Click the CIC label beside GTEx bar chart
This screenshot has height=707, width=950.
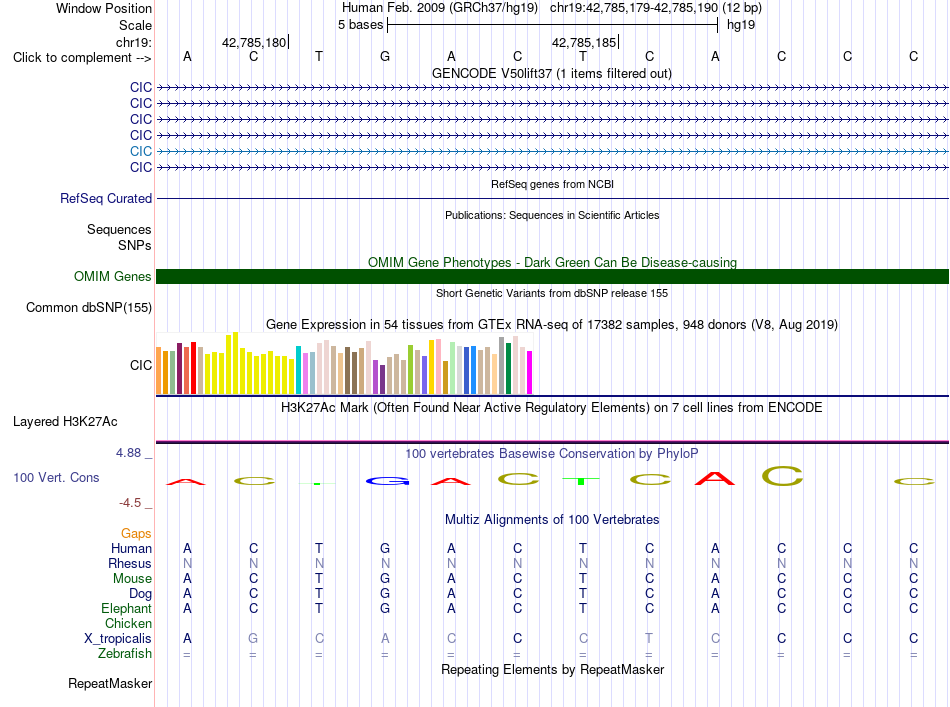point(141,365)
